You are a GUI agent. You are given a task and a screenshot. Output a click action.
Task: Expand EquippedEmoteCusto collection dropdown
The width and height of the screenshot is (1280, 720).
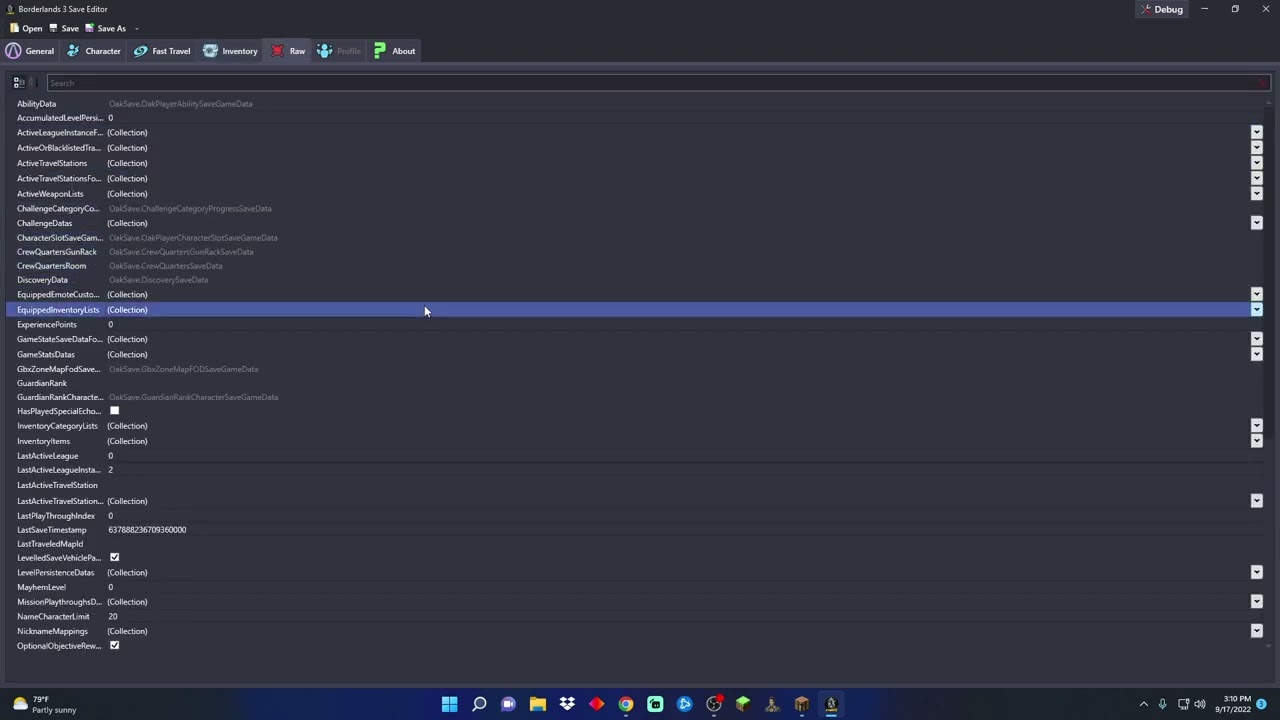1256,294
